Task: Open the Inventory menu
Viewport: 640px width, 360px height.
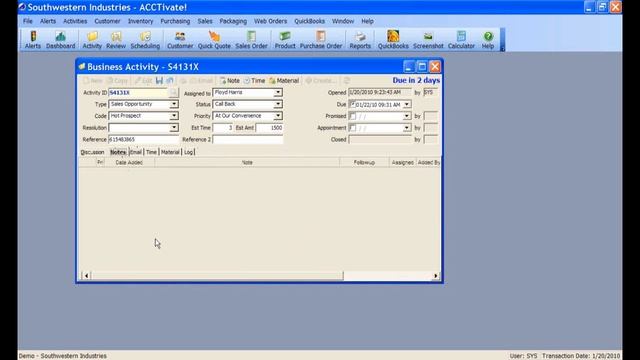Action: pos(140,21)
